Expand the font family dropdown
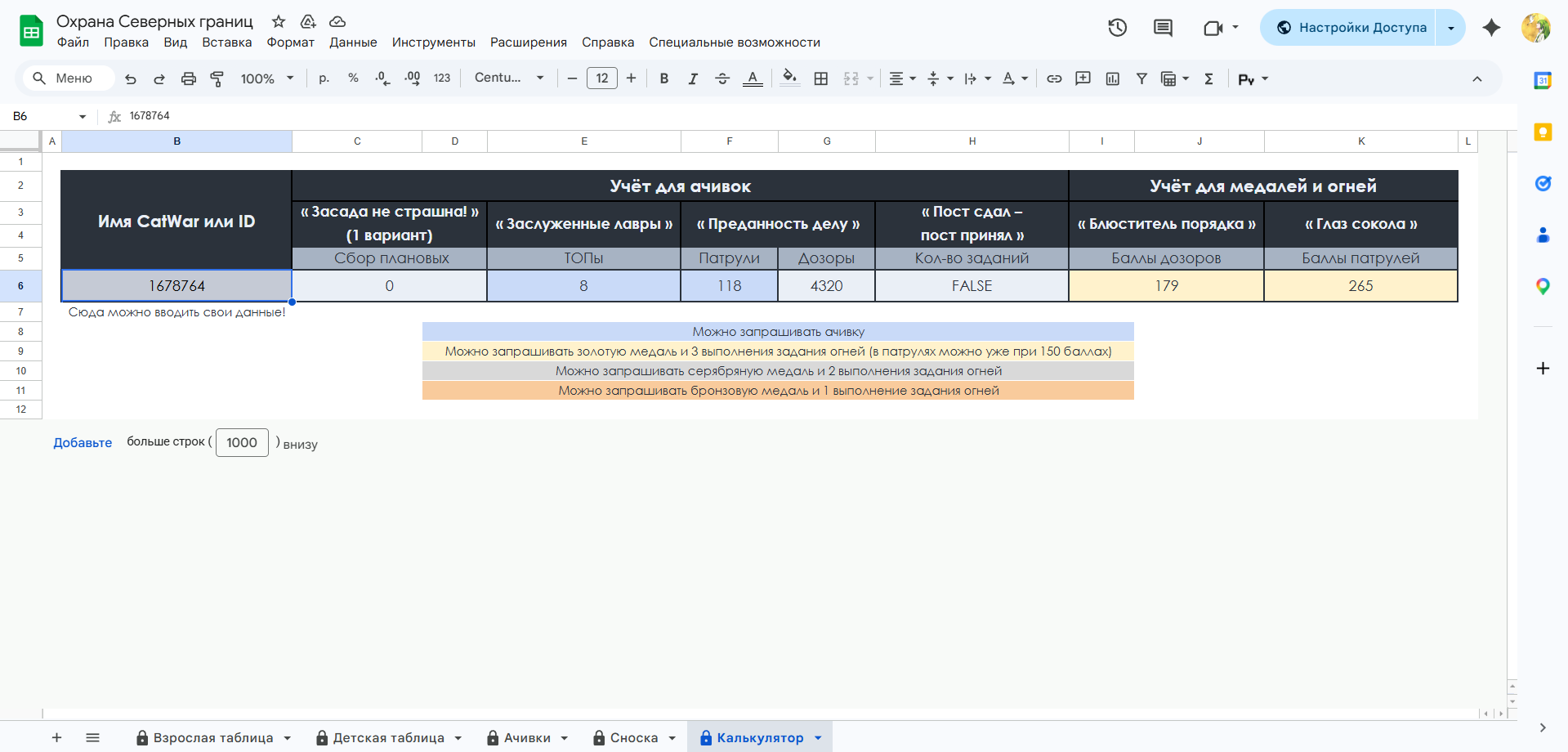The height and width of the screenshot is (752, 1568). tap(509, 78)
